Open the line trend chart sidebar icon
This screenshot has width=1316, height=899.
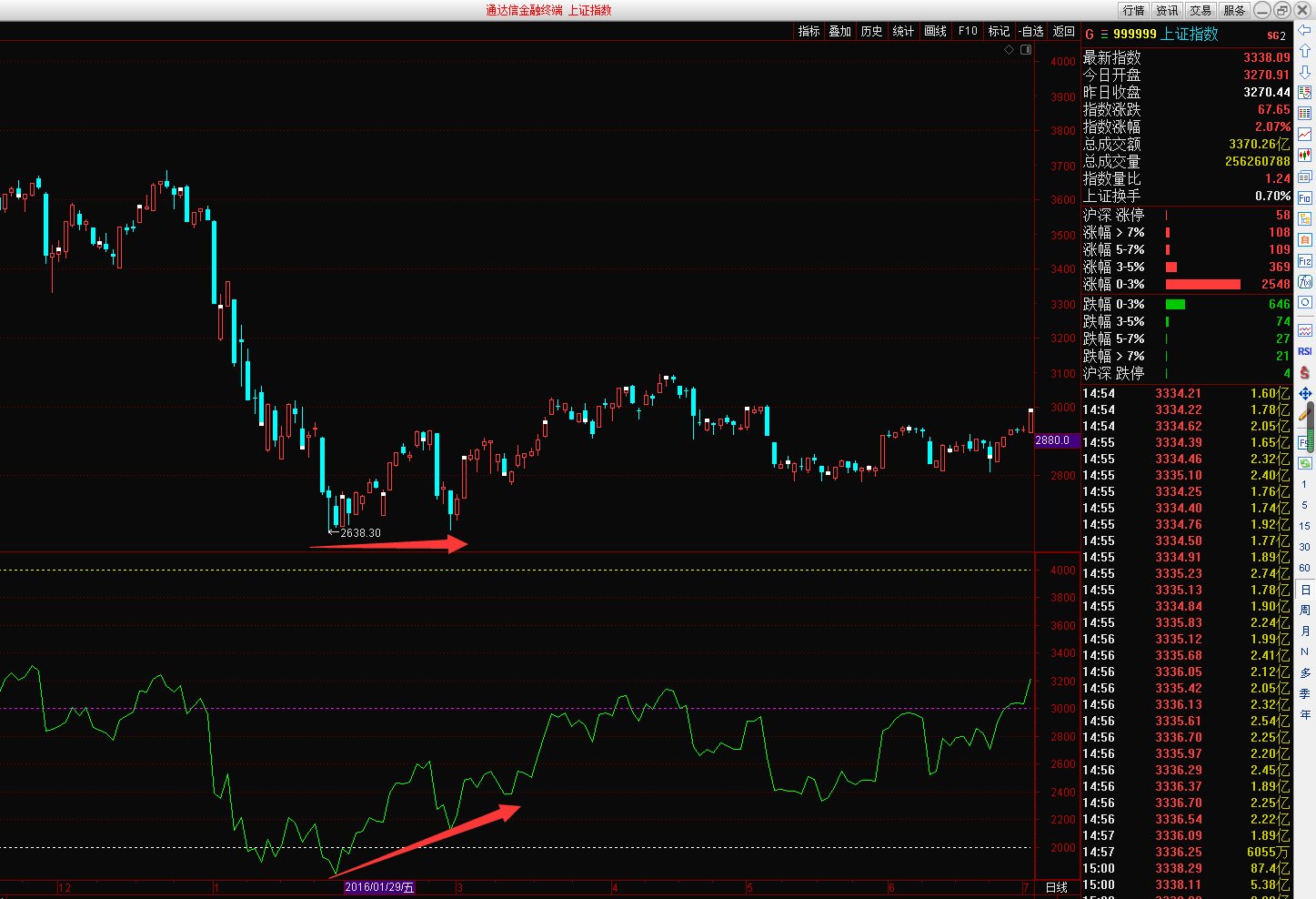(1304, 135)
